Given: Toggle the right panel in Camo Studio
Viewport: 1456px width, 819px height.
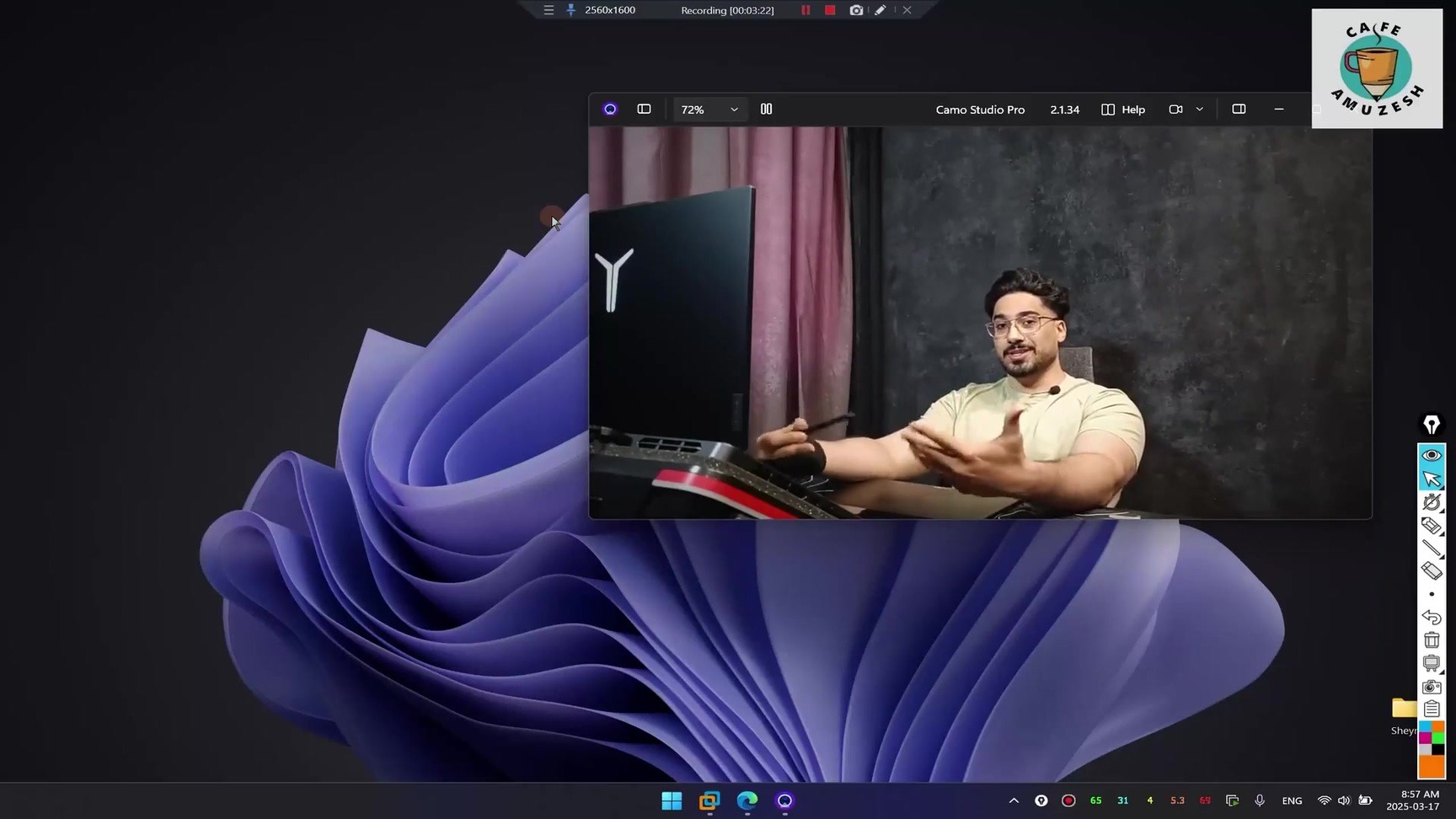Looking at the screenshot, I should click(x=1239, y=110).
